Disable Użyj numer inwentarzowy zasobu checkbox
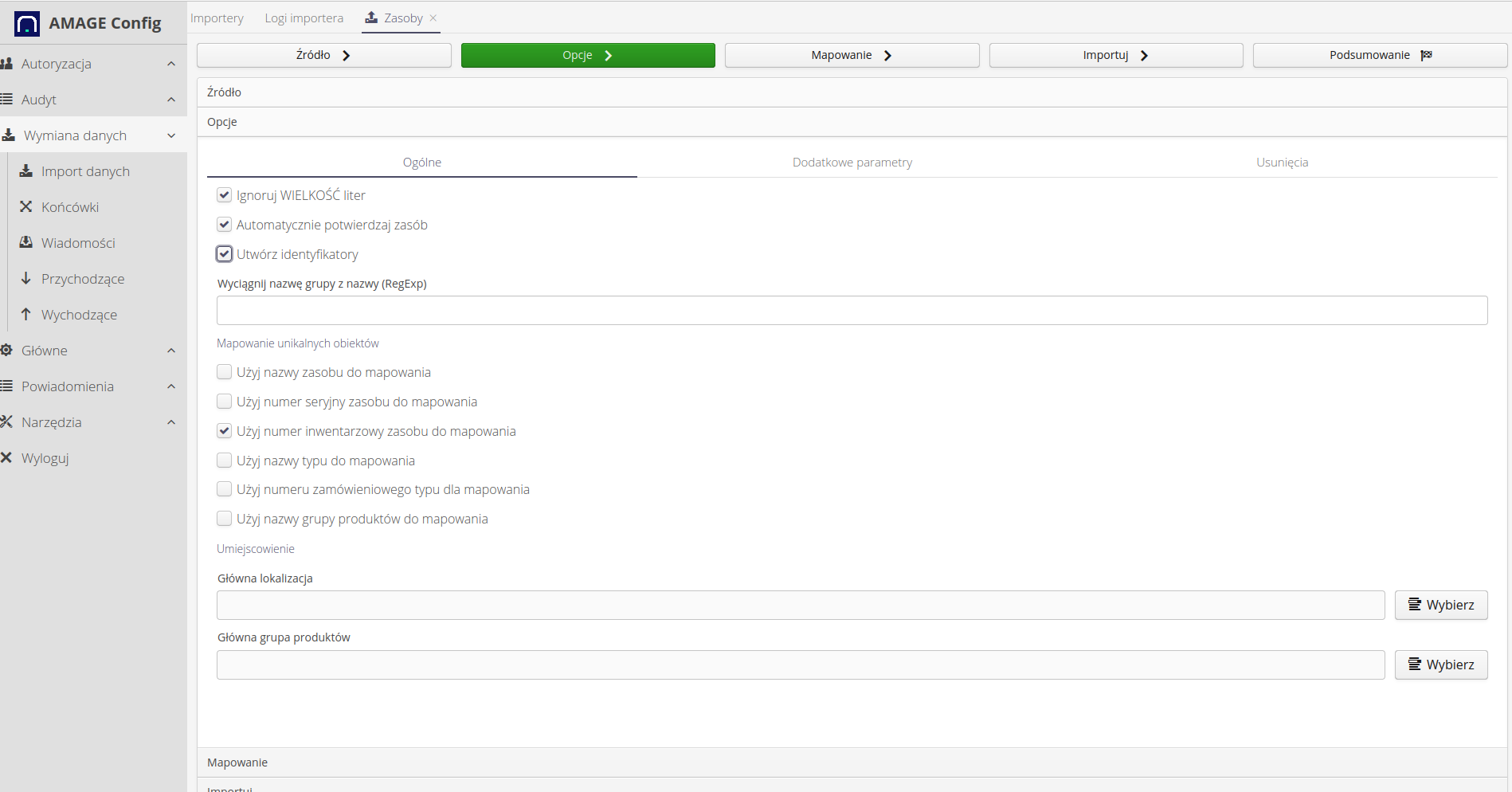Image resolution: width=1512 pixels, height=792 pixels. tap(225, 431)
